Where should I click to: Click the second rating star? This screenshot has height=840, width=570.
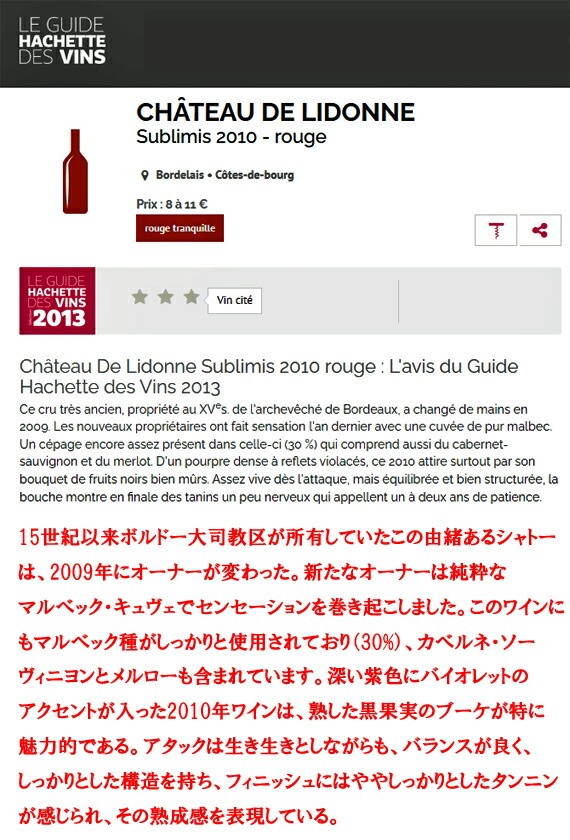tap(166, 296)
